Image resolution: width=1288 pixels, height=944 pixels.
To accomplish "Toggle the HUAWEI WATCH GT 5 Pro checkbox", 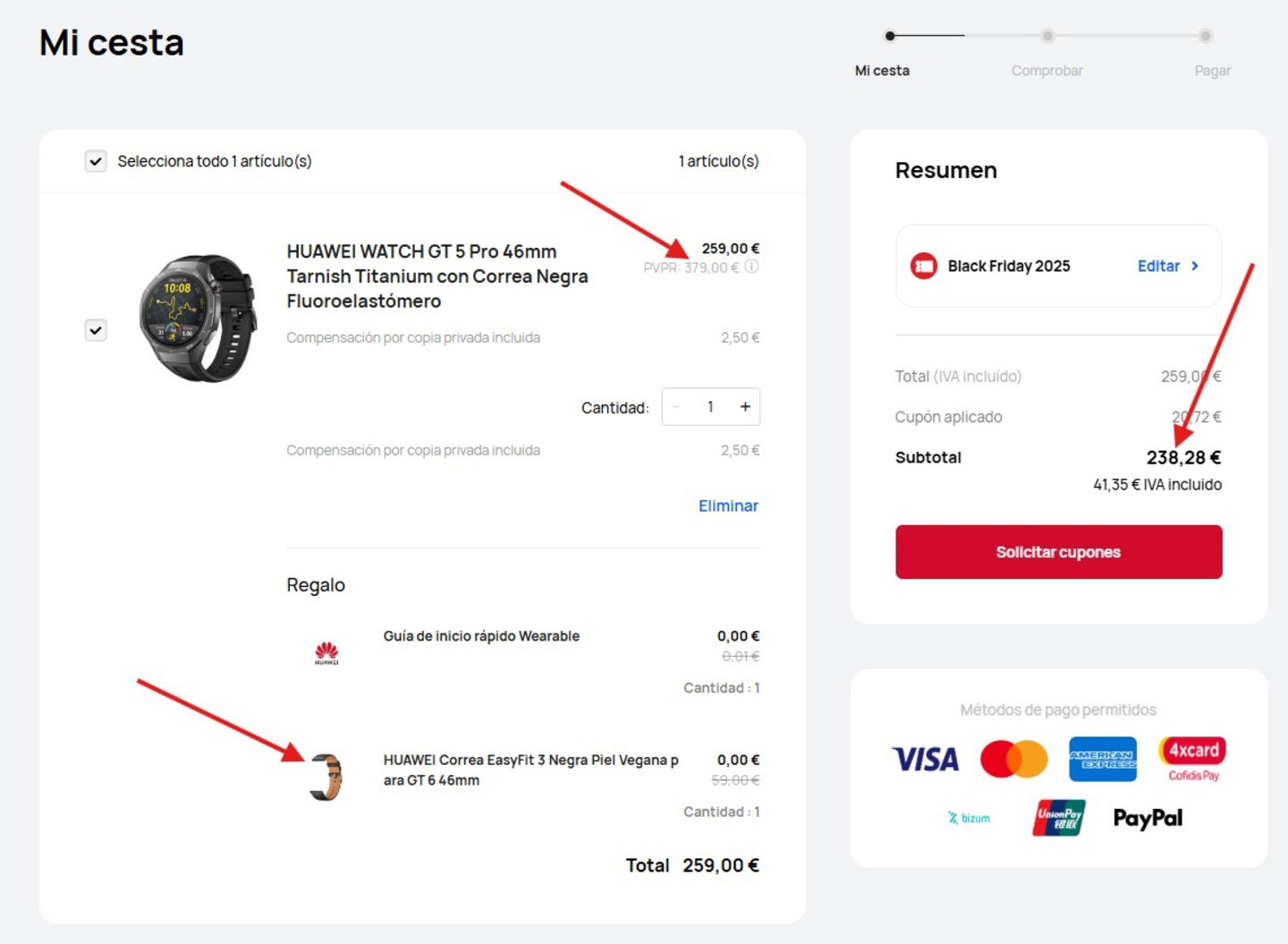I will pyautogui.click(x=95, y=331).
